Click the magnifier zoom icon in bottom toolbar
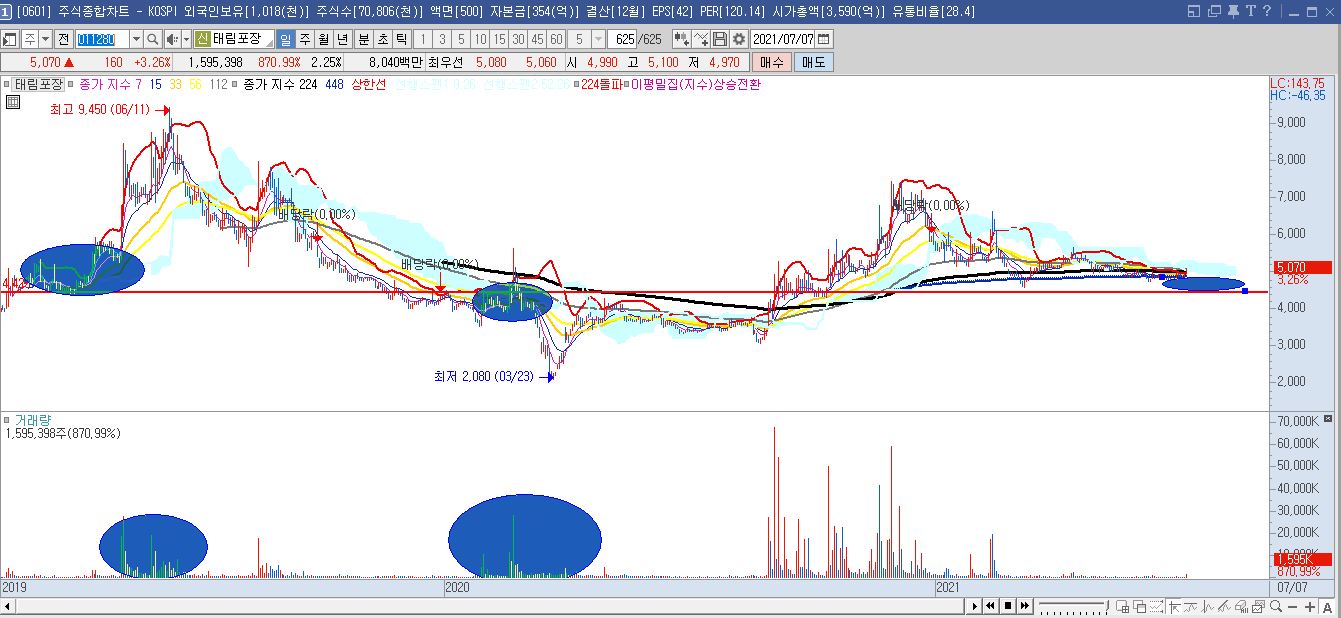 [1276, 606]
